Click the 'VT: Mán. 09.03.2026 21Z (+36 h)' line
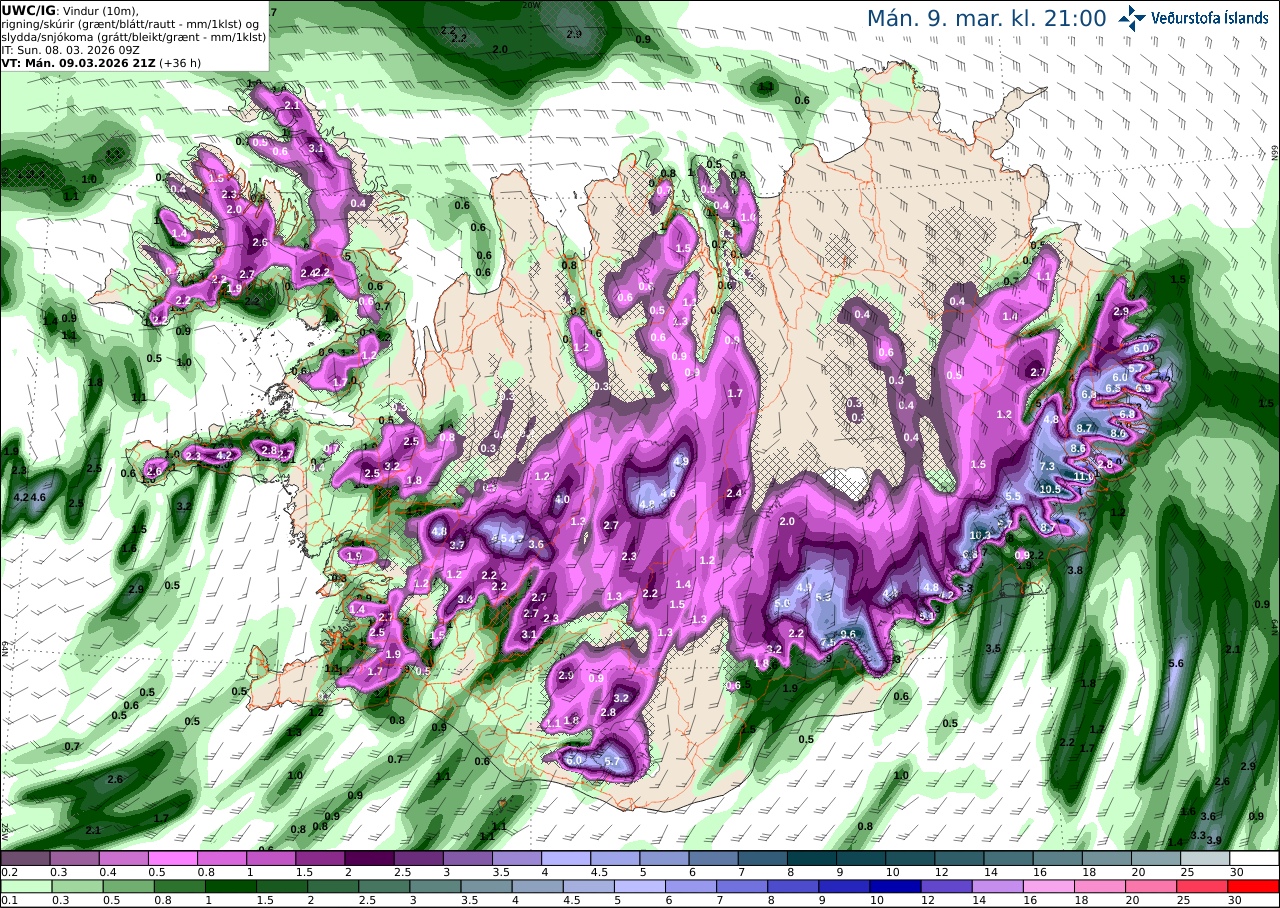 tap(100, 62)
